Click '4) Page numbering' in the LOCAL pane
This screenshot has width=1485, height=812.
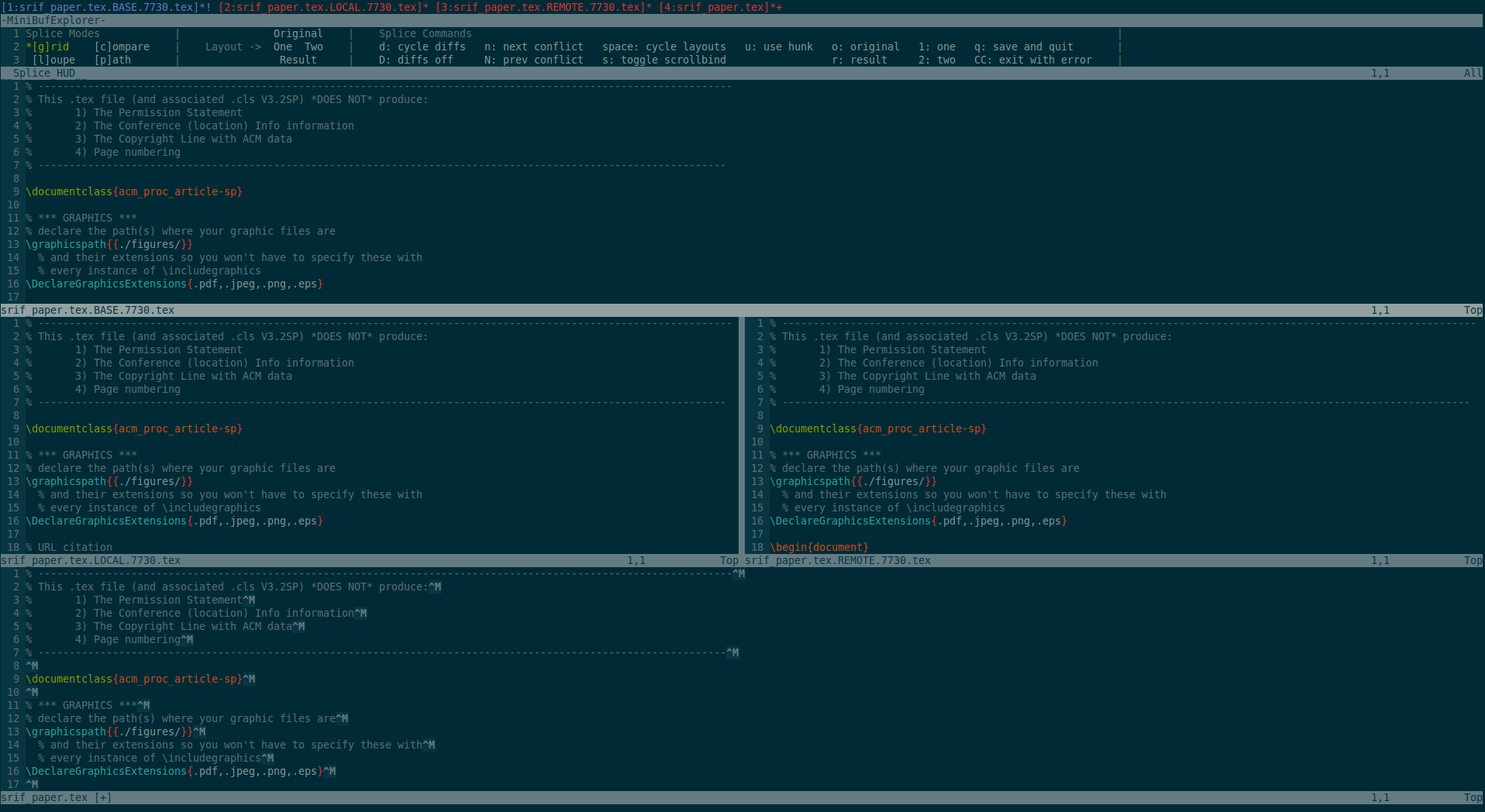coord(128,389)
